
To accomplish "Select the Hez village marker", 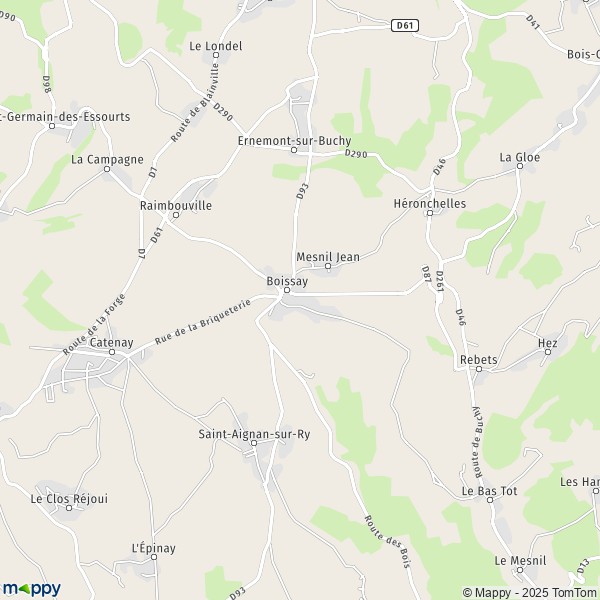I will click(x=548, y=352).
